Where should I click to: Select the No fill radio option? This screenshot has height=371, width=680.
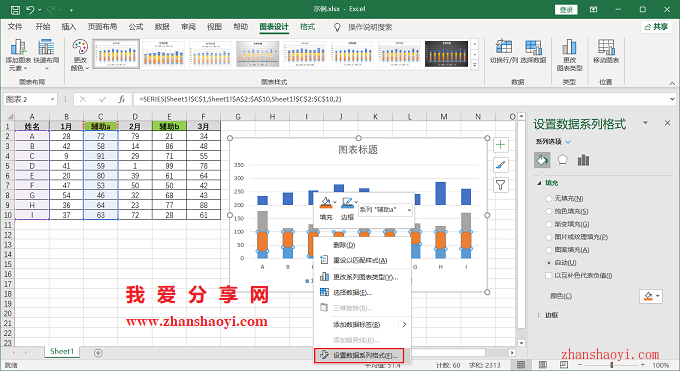pos(549,198)
